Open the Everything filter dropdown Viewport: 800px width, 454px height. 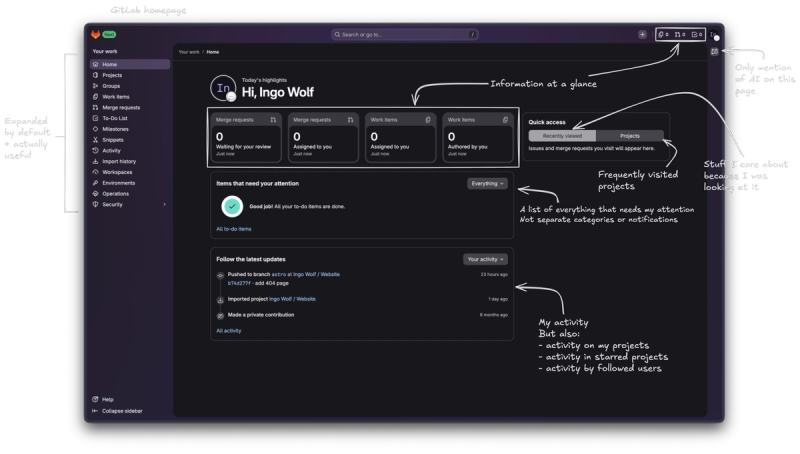(487, 184)
